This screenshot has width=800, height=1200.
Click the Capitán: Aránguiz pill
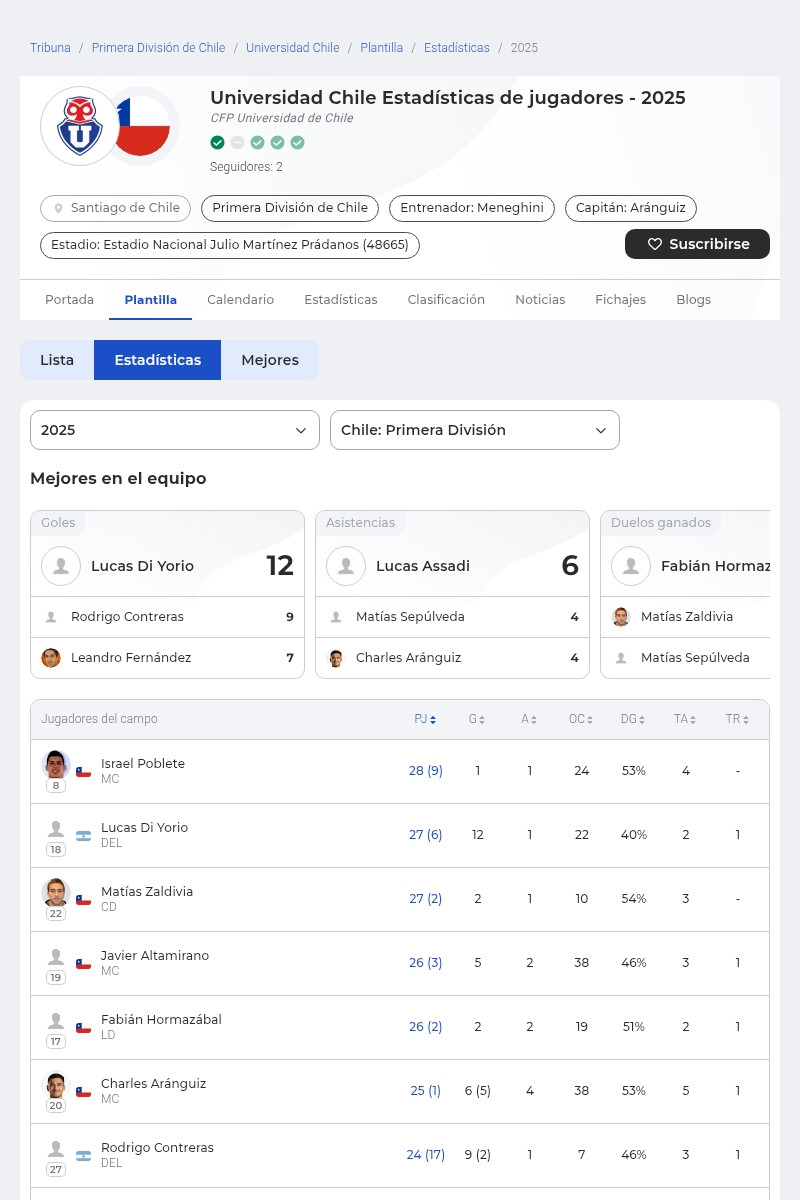(x=631, y=208)
